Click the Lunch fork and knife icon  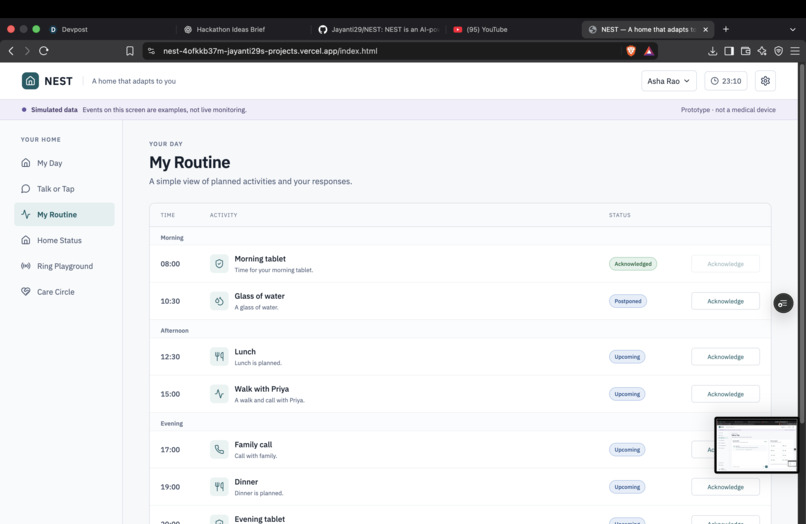219,356
